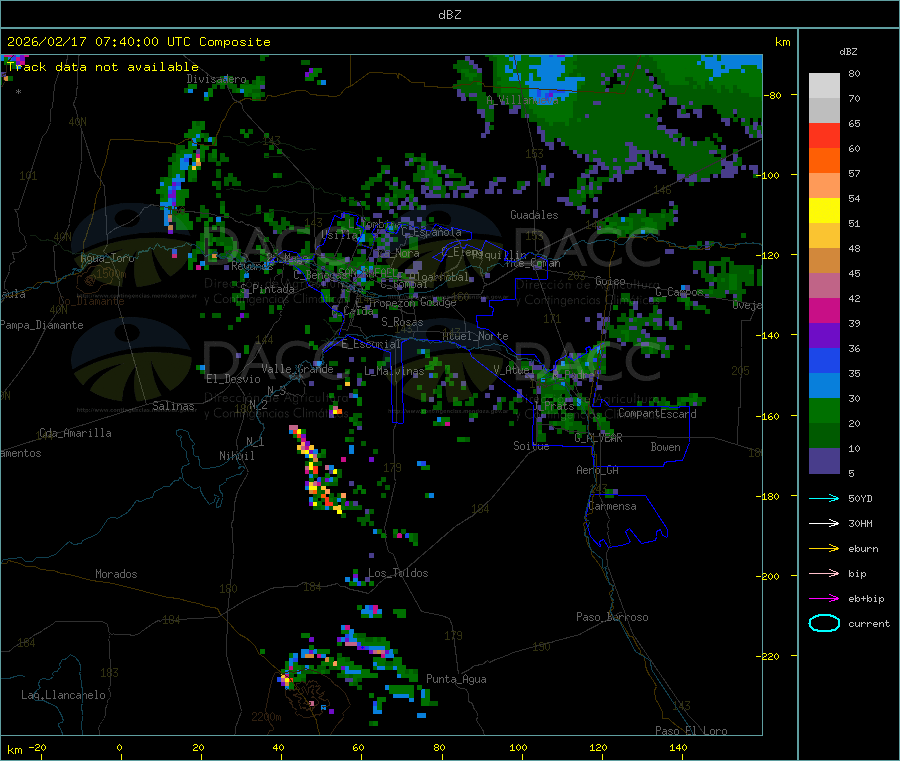Image resolution: width=900 pixels, height=761 pixels.
Task: Click the 'S_Pintada' location label
Action: (267, 289)
